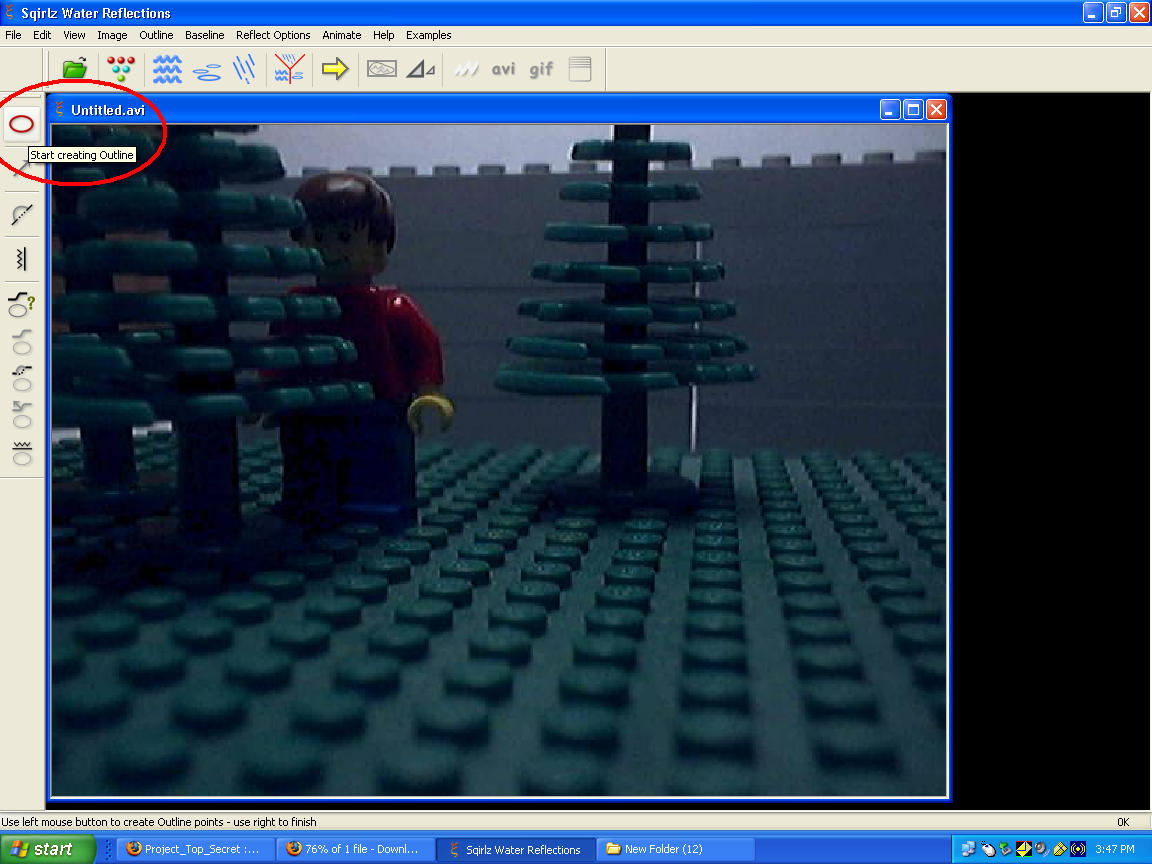
Task: Click the mouse tray icon
Action: 988,849
